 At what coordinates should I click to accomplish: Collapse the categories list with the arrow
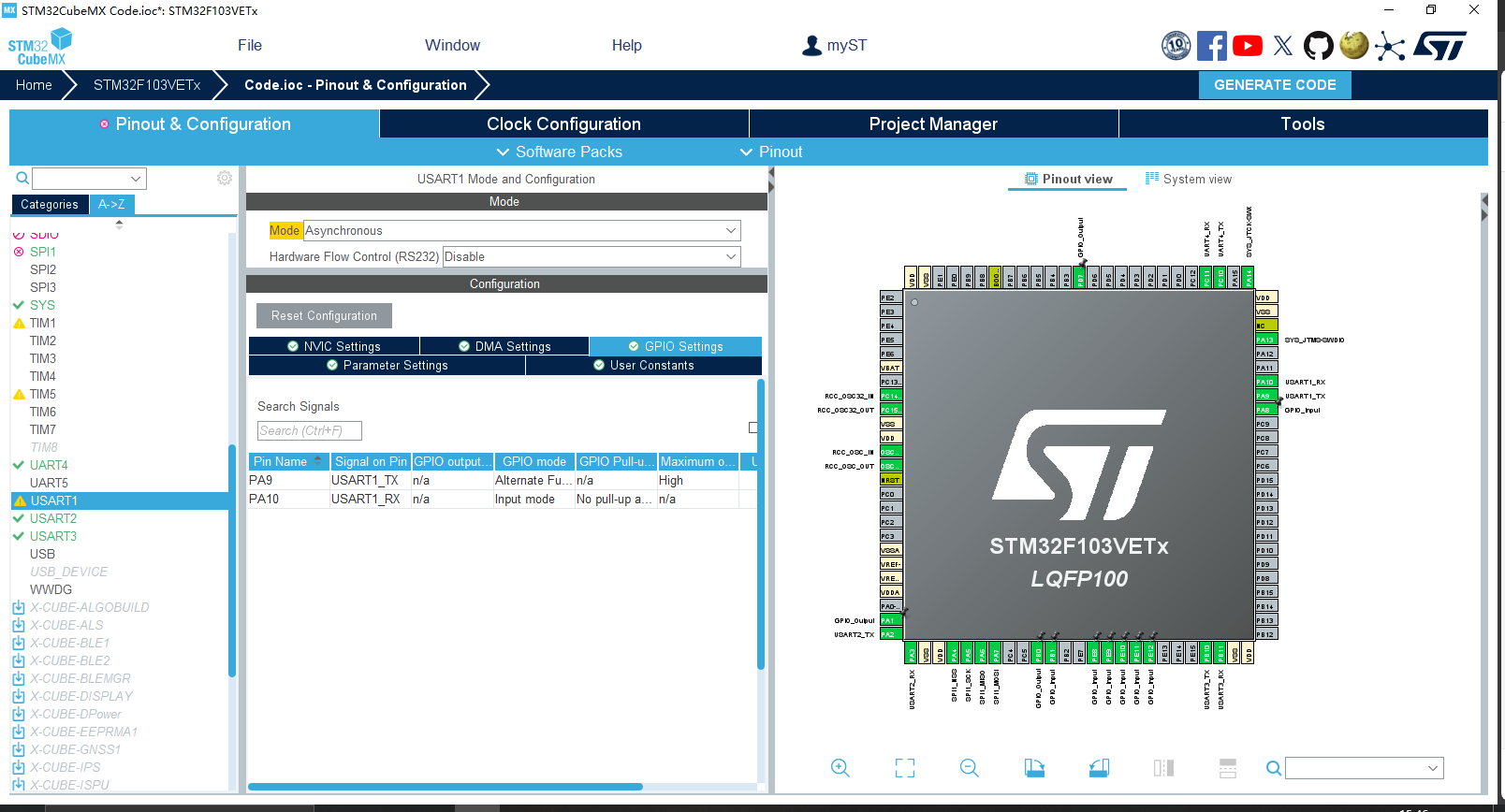click(119, 225)
